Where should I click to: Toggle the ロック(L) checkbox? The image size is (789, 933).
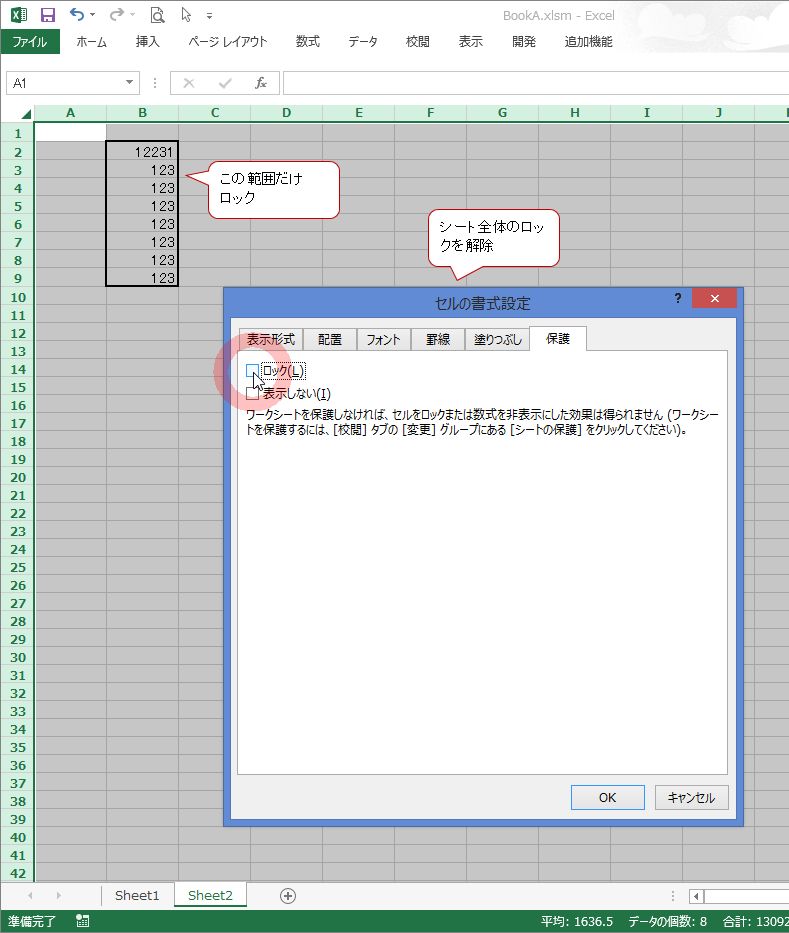pos(253,371)
